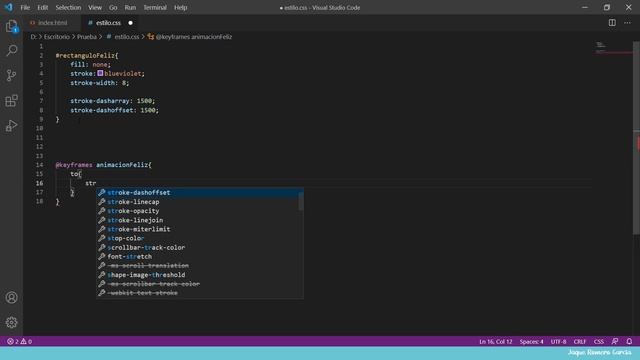Viewport: 640px width, 360px height.
Task: Click the errors and warnings status indicator
Action: (x=19, y=341)
